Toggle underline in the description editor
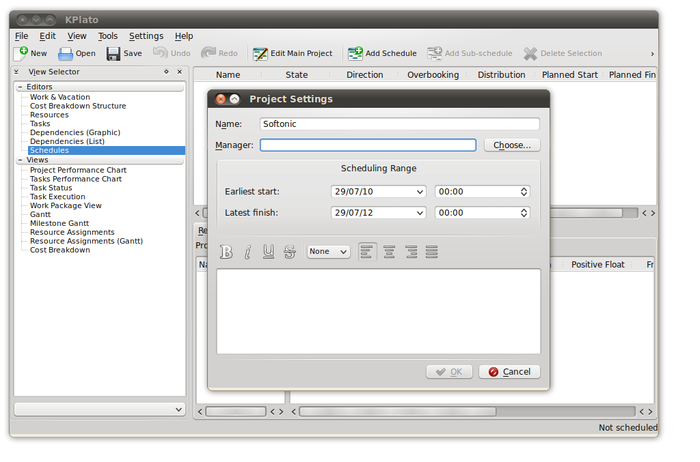 click(x=268, y=252)
